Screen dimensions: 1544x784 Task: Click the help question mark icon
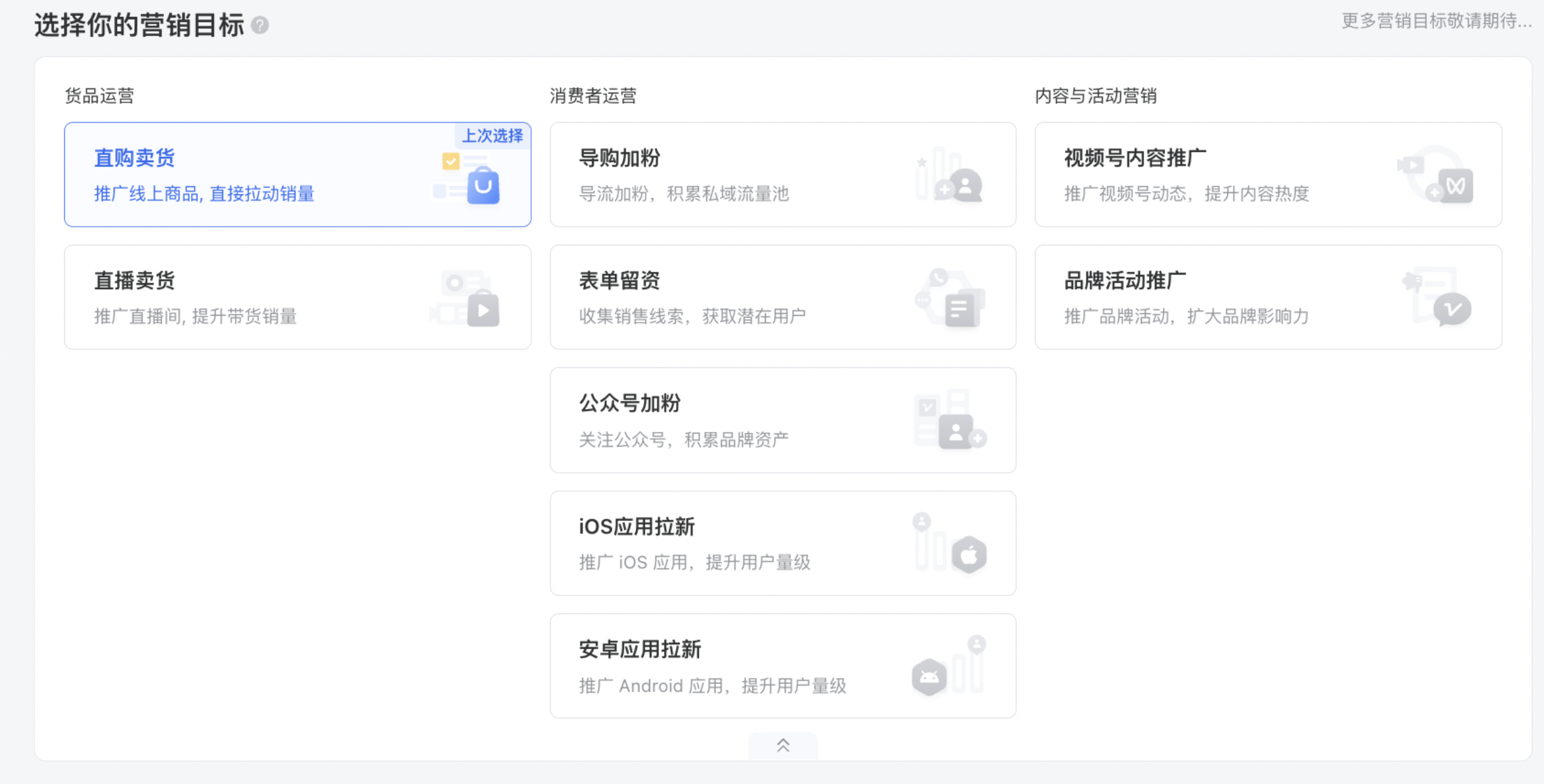coord(260,25)
